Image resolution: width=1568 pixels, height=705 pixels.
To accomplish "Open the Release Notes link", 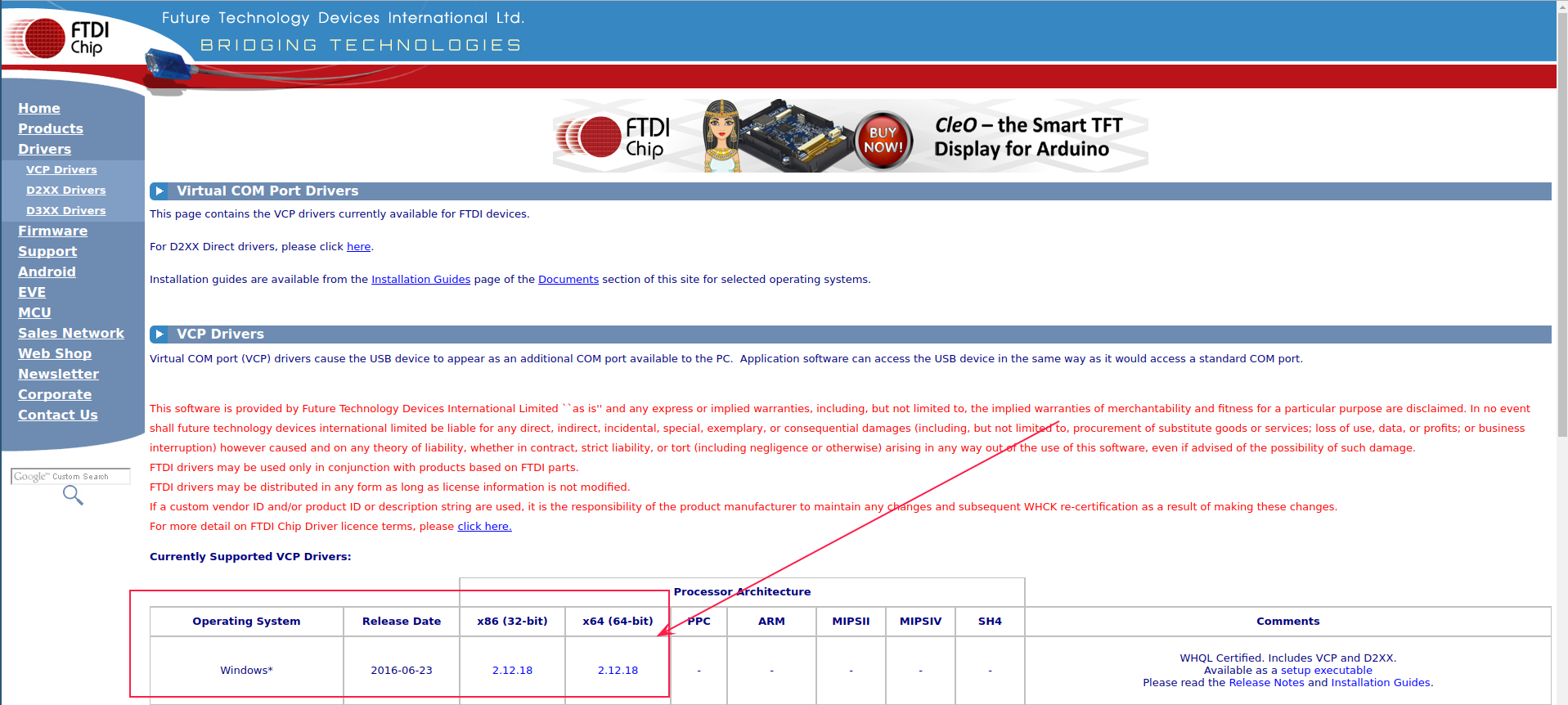I will (1266, 682).
